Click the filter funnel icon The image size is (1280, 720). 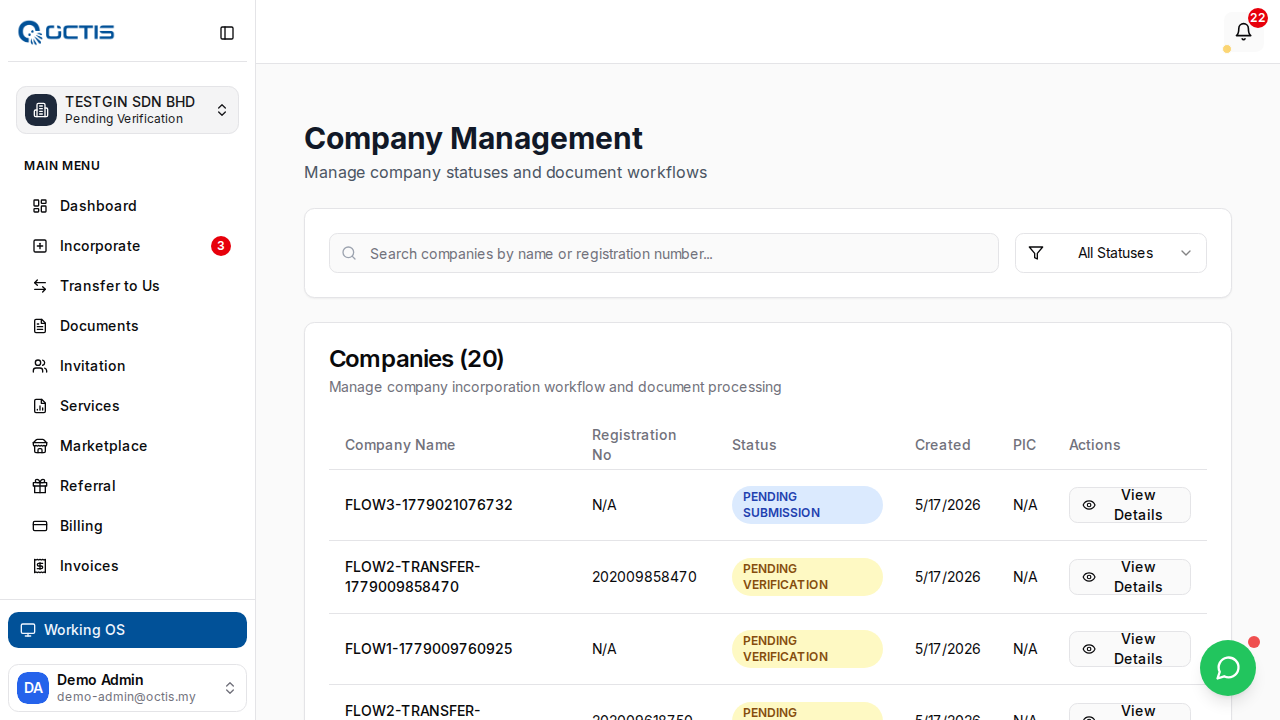(x=1036, y=253)
